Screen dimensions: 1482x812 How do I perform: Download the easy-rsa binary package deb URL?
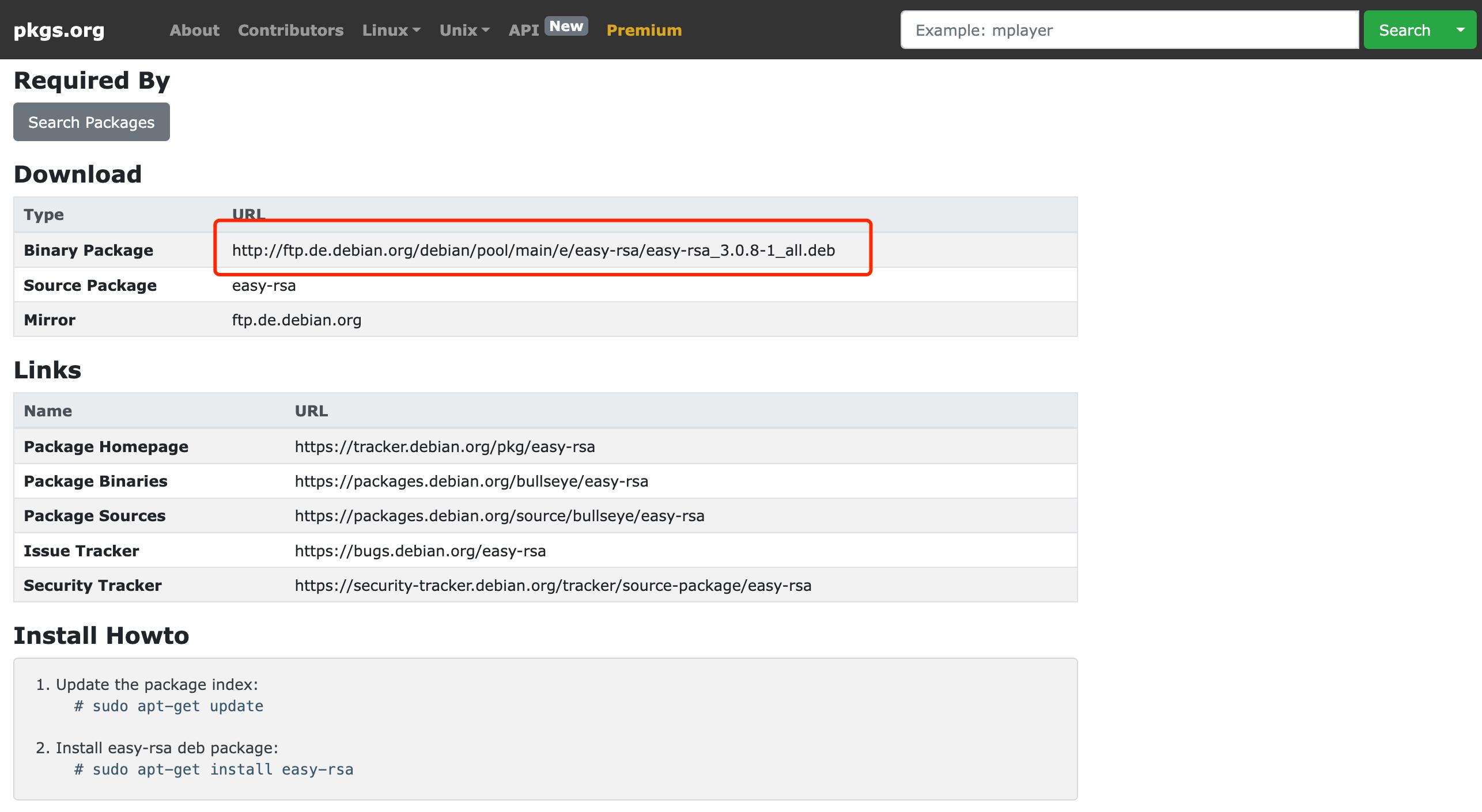click(533, 250)
